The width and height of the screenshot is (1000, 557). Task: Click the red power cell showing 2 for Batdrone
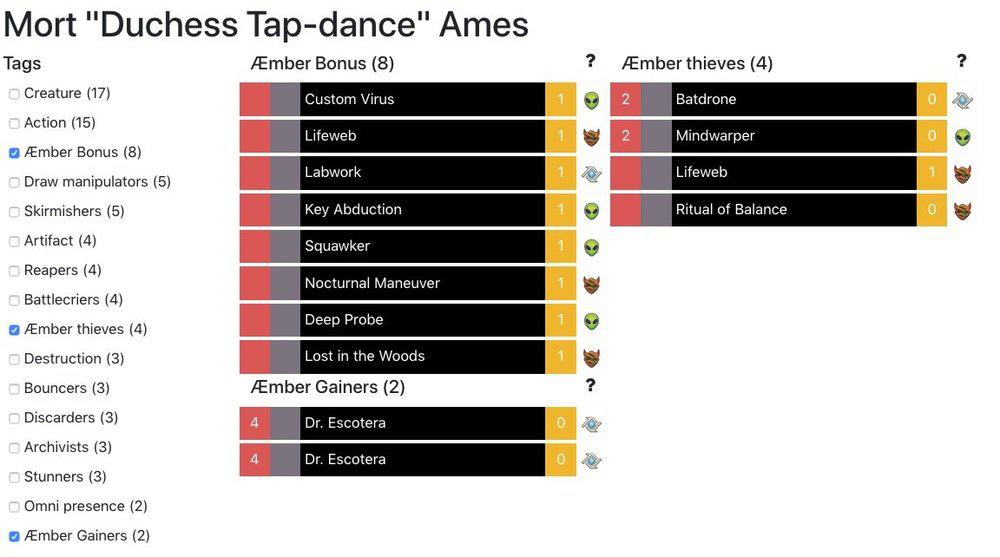[625, 100]
